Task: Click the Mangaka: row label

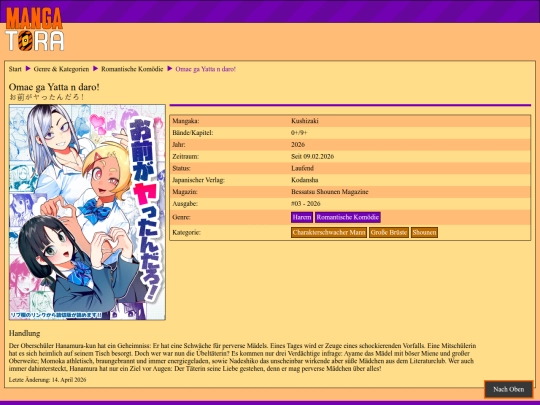Action: [x=186, y=121]
